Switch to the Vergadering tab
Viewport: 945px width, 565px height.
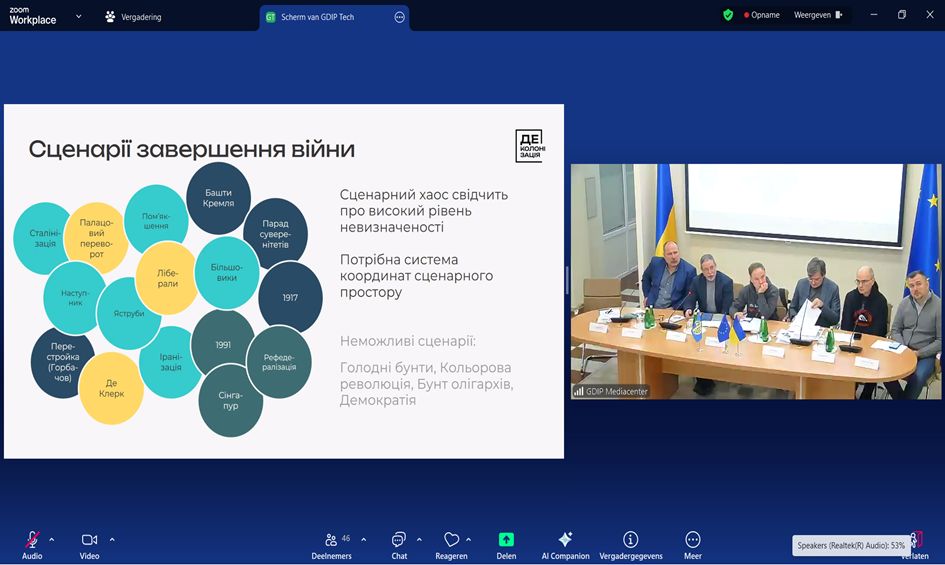(x=133, y=17)
